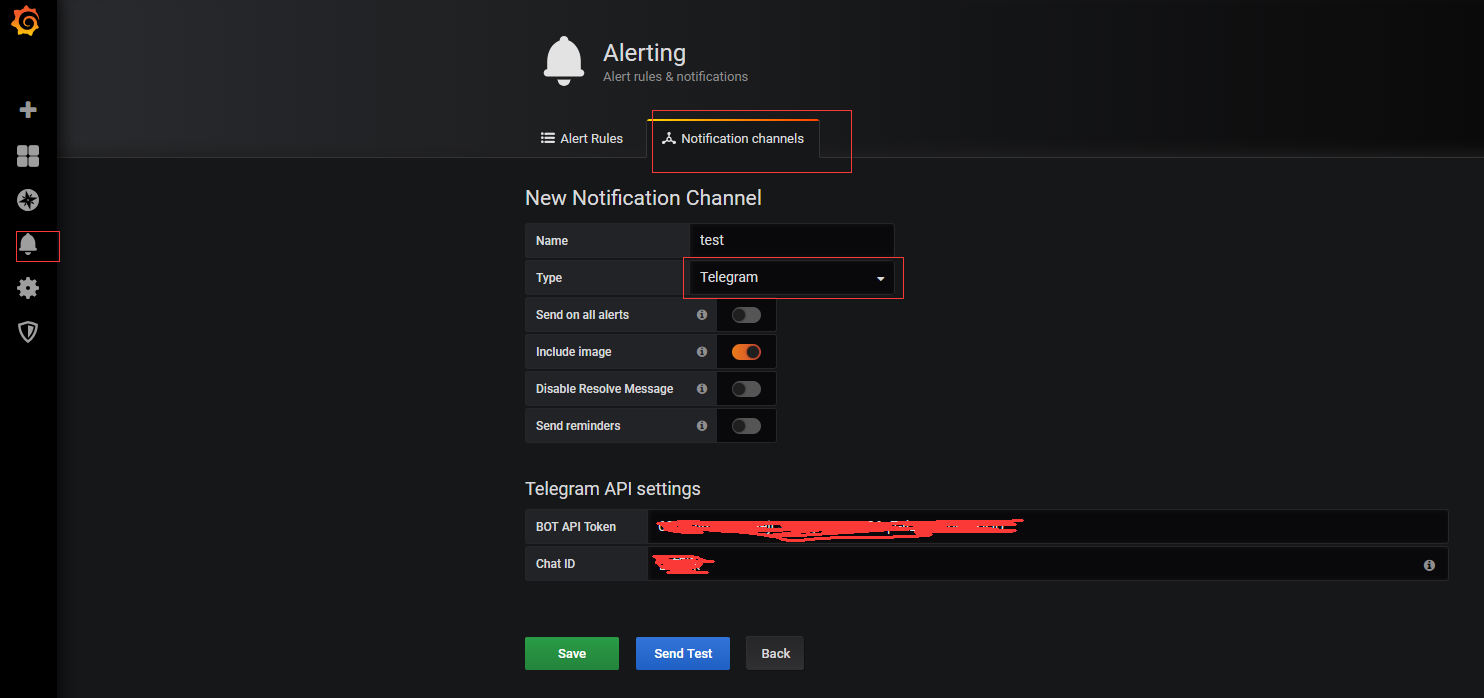Switch to the Alert Rules tab

point(582,139)
